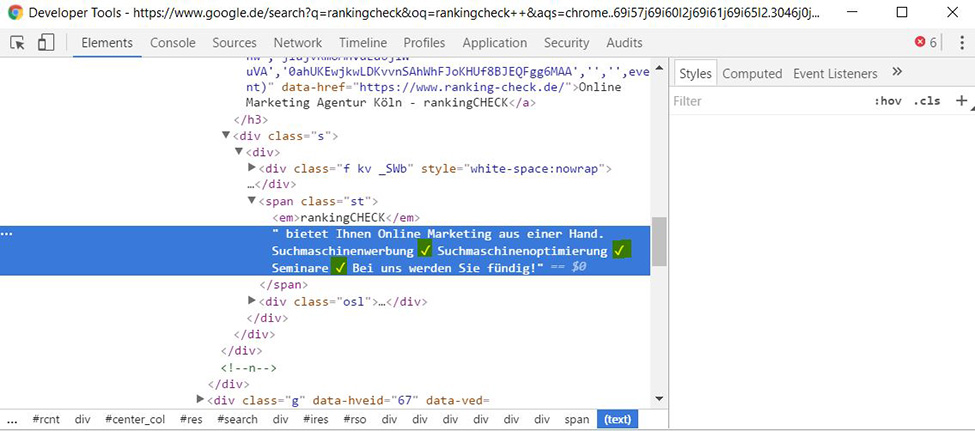Open the Console tab
This screenshot has width=975, height=431.
pos(173,43)
